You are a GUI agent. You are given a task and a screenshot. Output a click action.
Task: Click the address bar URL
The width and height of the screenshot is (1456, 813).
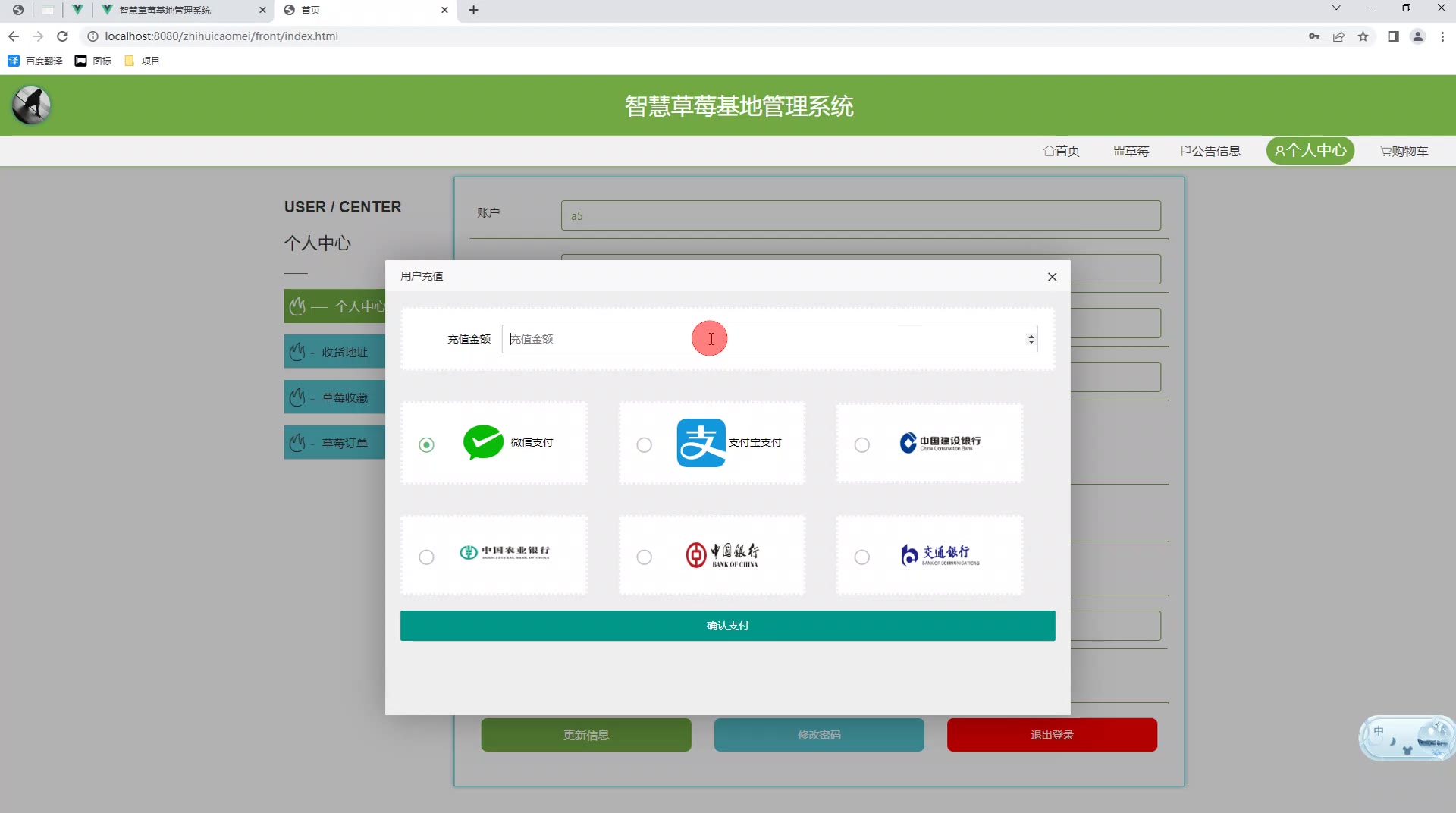pos(221,36)
